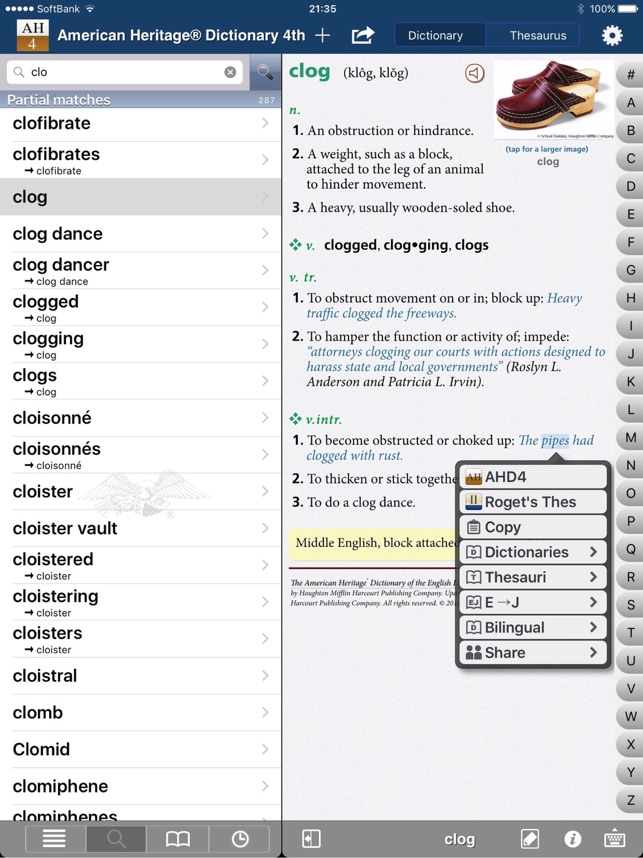Tap the clog shoe thumbnail image
This screenshot has width=643, height=858.
point(553,100)
